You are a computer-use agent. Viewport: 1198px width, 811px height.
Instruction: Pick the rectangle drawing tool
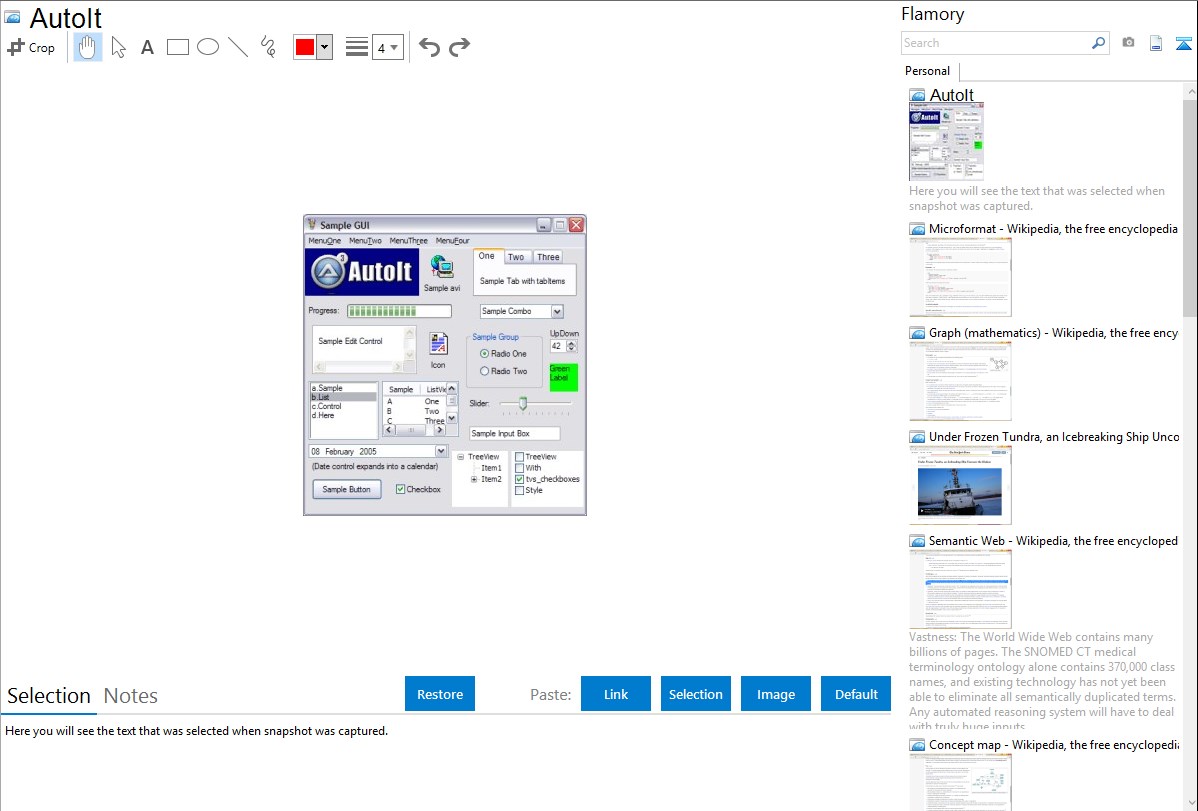(177, 47)
